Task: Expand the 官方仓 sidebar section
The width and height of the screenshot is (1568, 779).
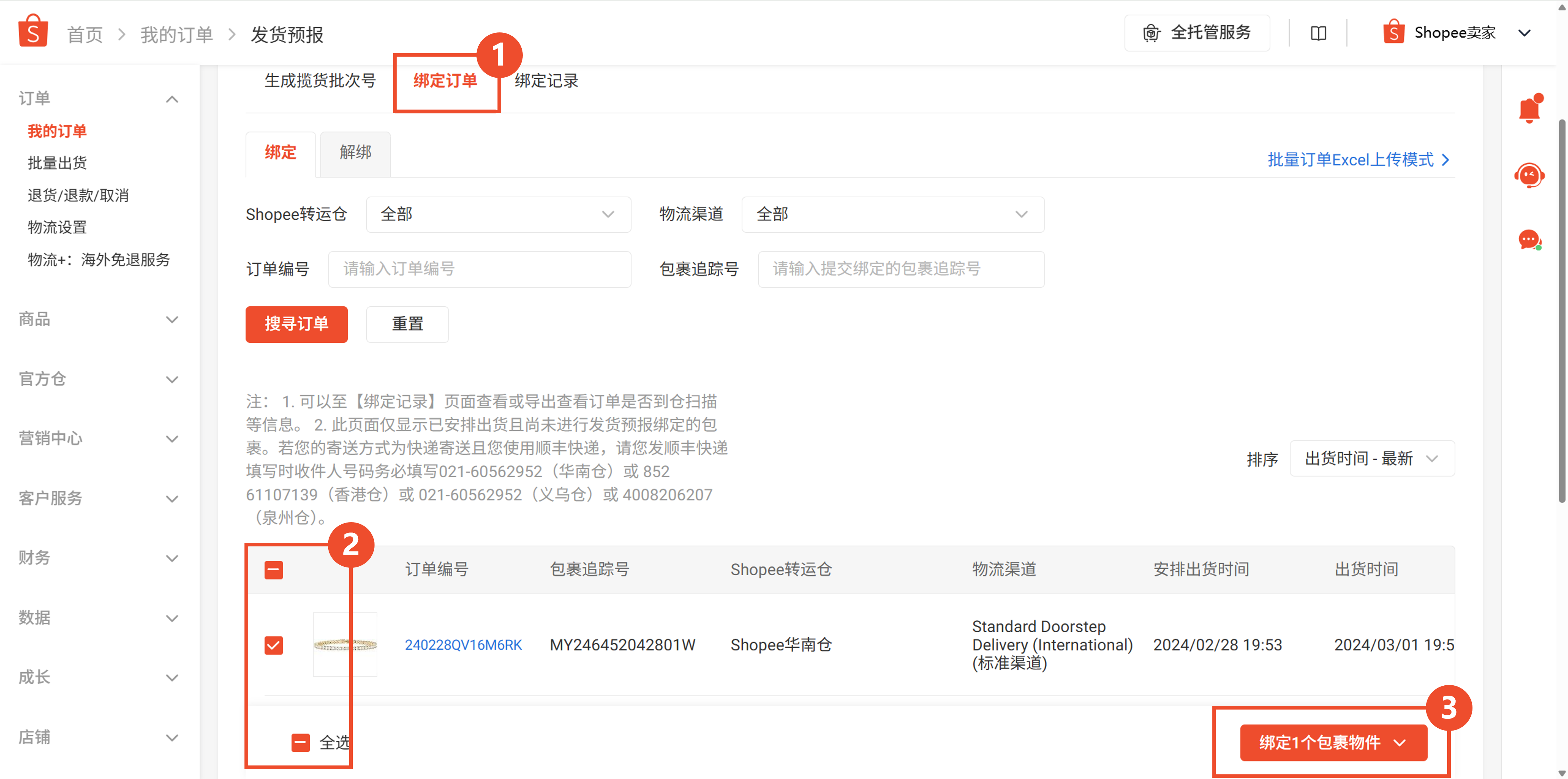Action: pos(172,380)
